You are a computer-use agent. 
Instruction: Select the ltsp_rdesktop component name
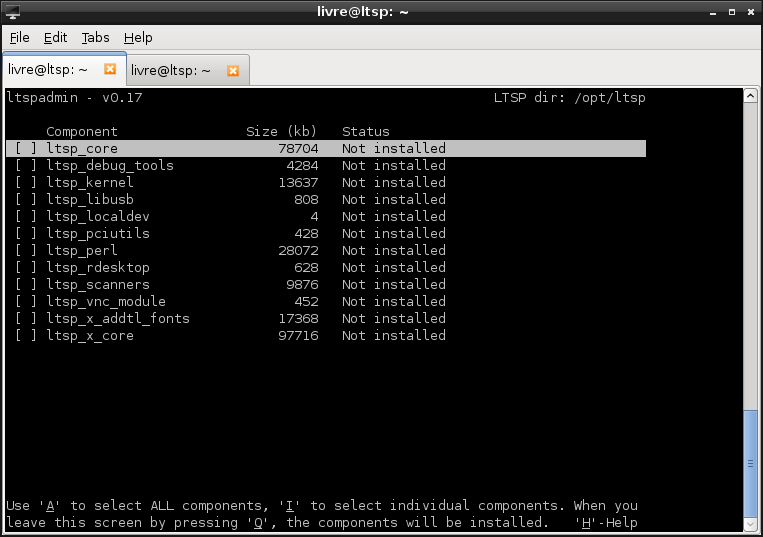(x=98, y=268)
